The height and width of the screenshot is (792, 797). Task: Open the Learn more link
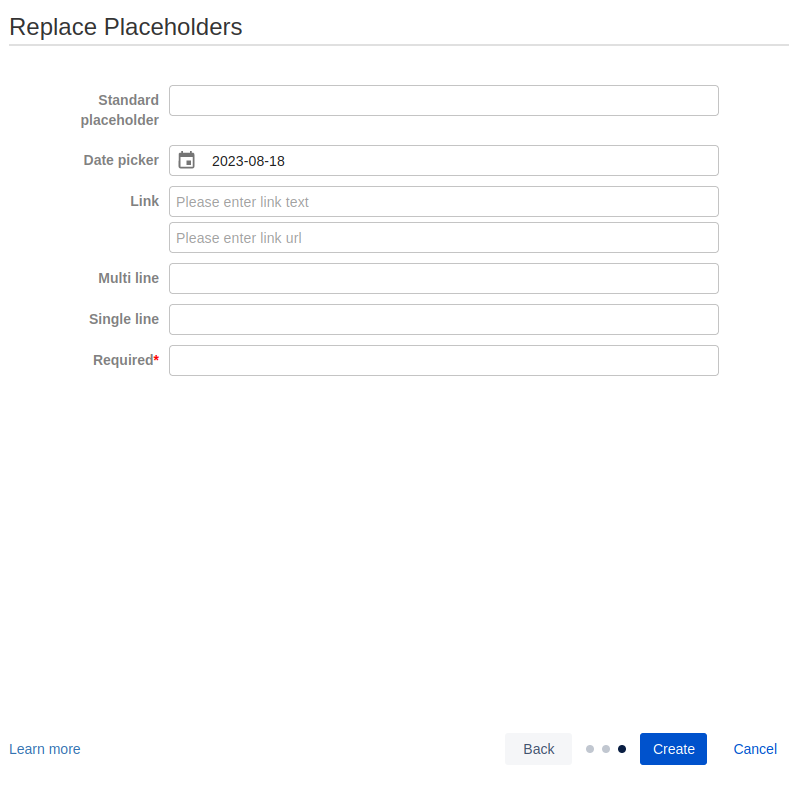(x=45, y=749)
